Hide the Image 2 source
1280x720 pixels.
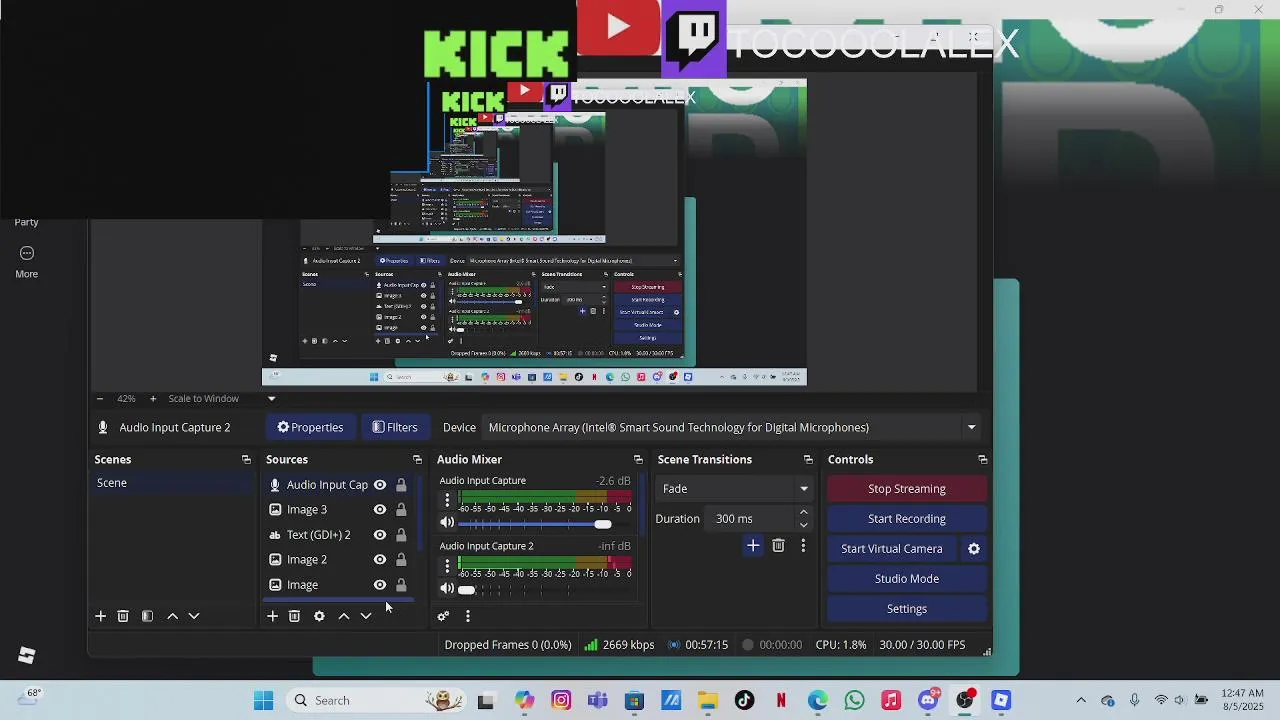pyautogui.click(x=380, y=560)
